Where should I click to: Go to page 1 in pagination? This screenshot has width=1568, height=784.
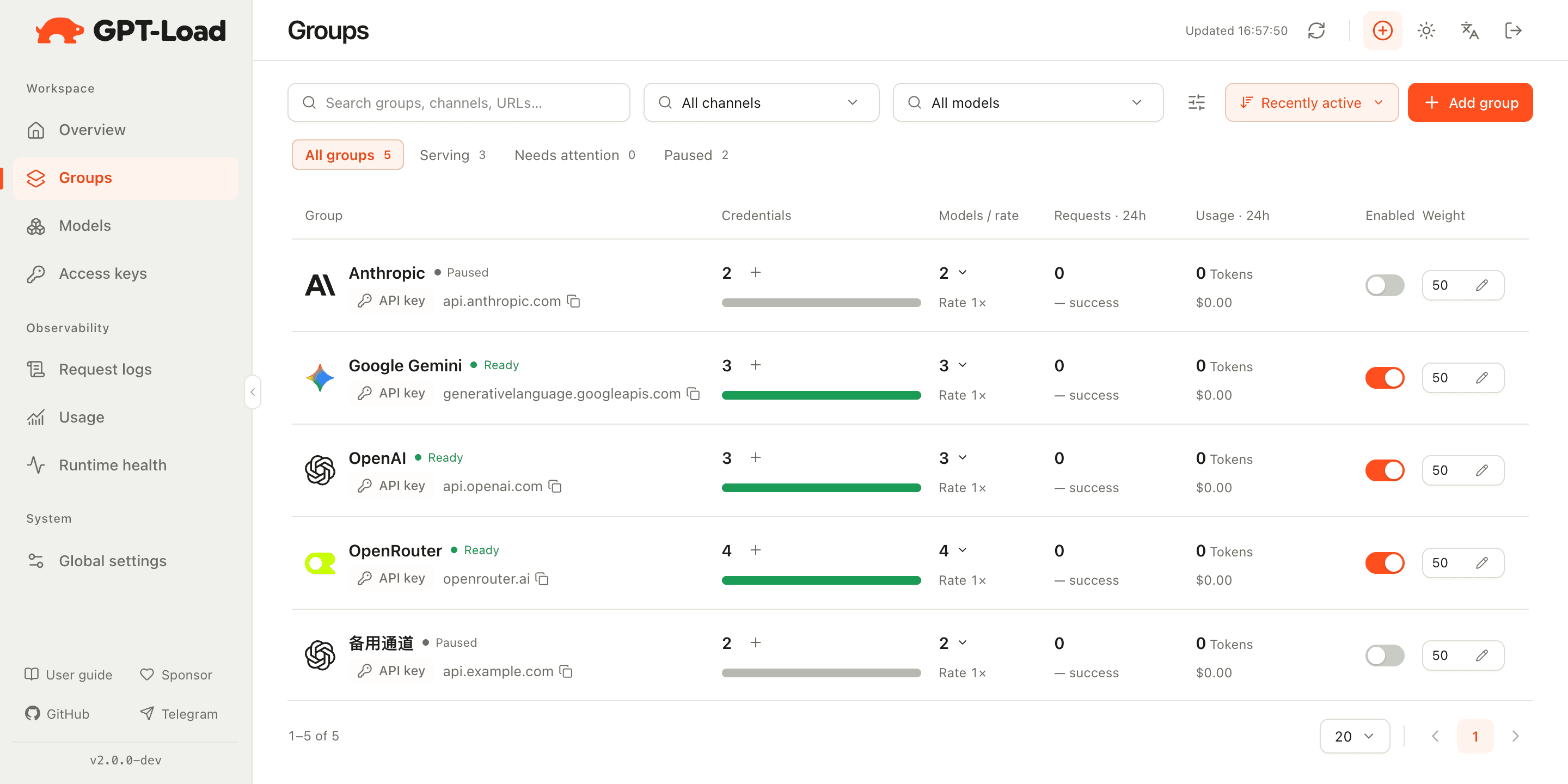click(x=1475, y=736)
